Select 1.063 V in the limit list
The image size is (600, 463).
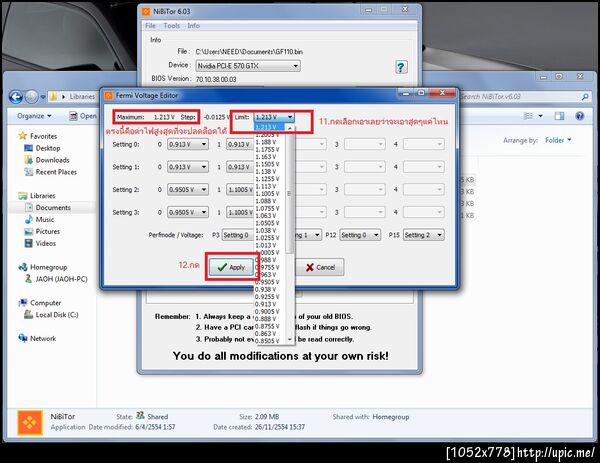[270, 216]
